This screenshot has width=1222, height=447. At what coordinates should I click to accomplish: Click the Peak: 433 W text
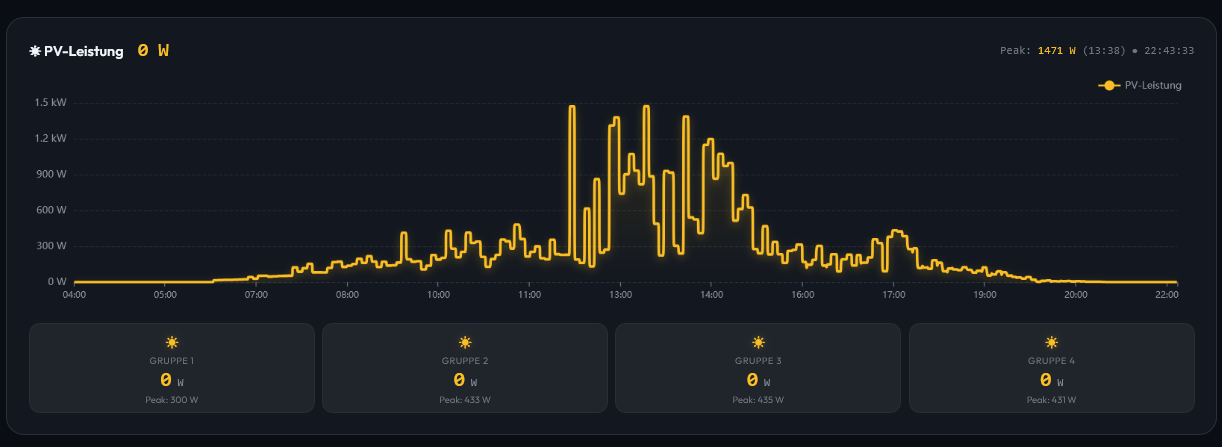(x=465, y=400)
